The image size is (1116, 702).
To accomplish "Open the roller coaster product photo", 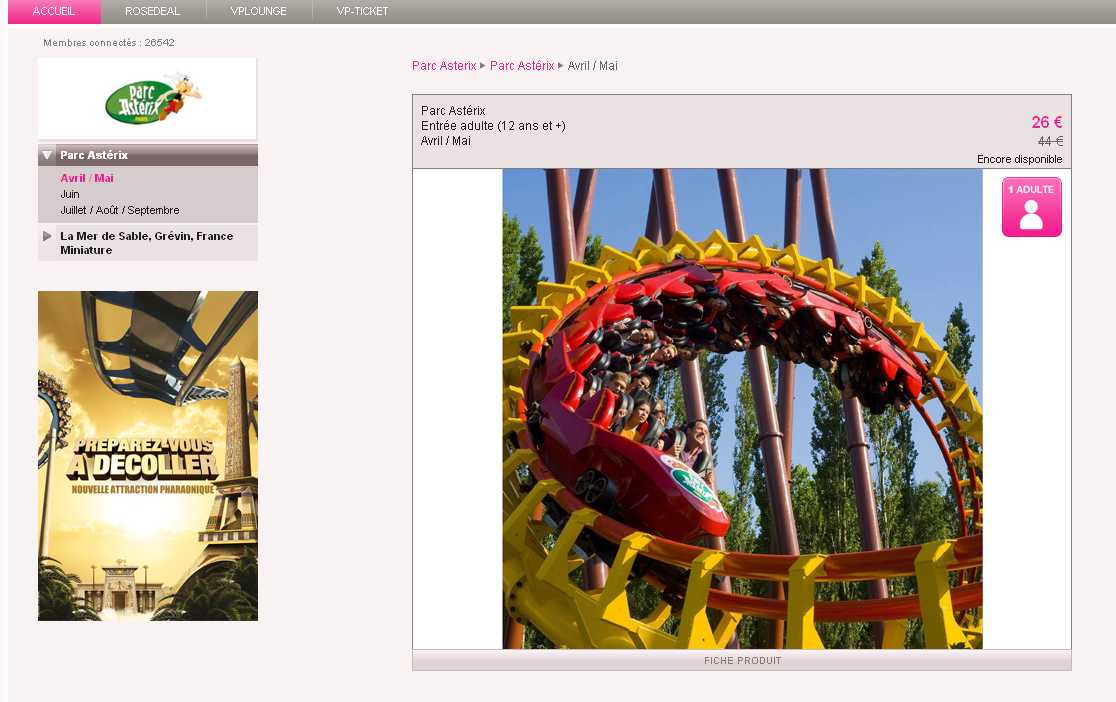I will click(x=742, y=409).
